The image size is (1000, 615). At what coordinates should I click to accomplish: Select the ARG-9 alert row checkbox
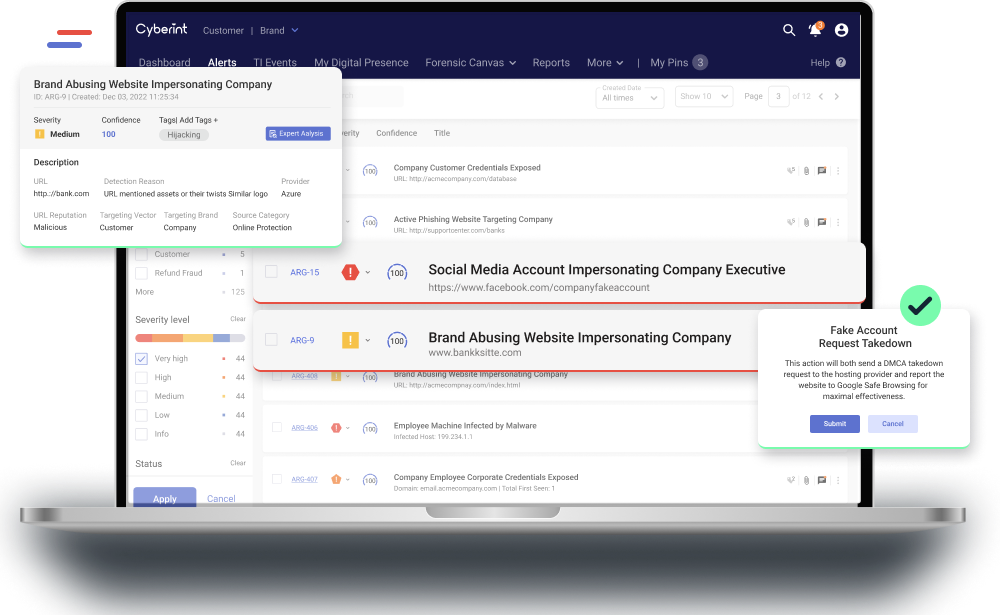(271, 339)
